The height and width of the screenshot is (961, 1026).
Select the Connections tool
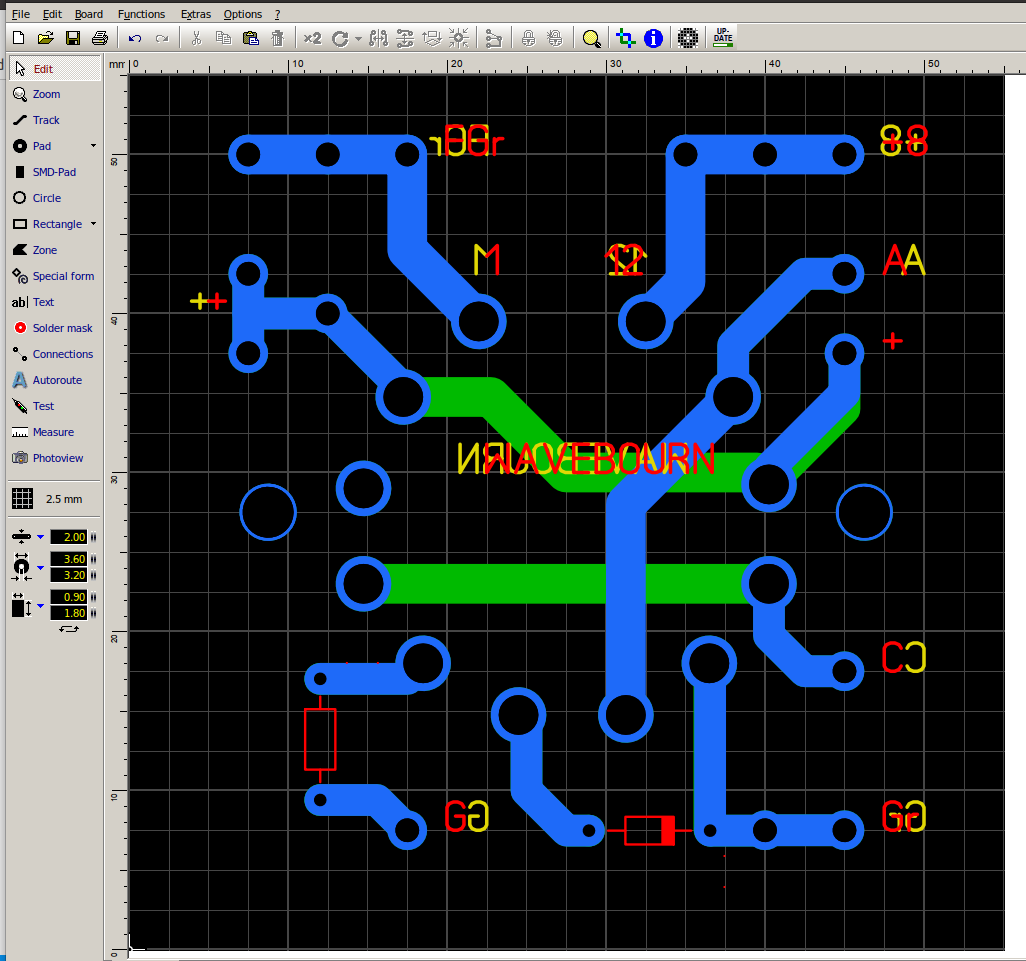click(55, 354)
